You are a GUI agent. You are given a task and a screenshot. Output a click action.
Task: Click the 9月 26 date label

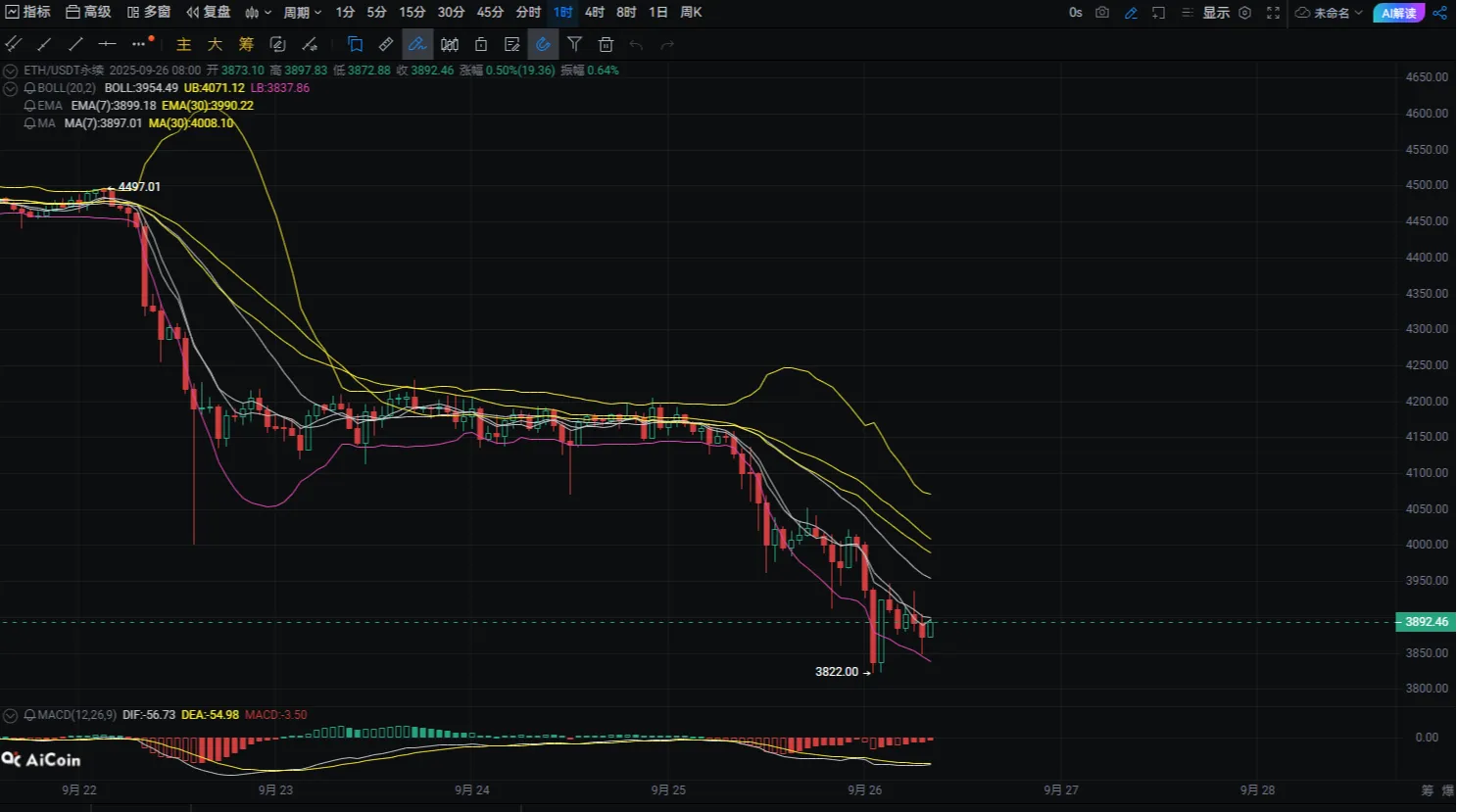click(x=864, y=790)
